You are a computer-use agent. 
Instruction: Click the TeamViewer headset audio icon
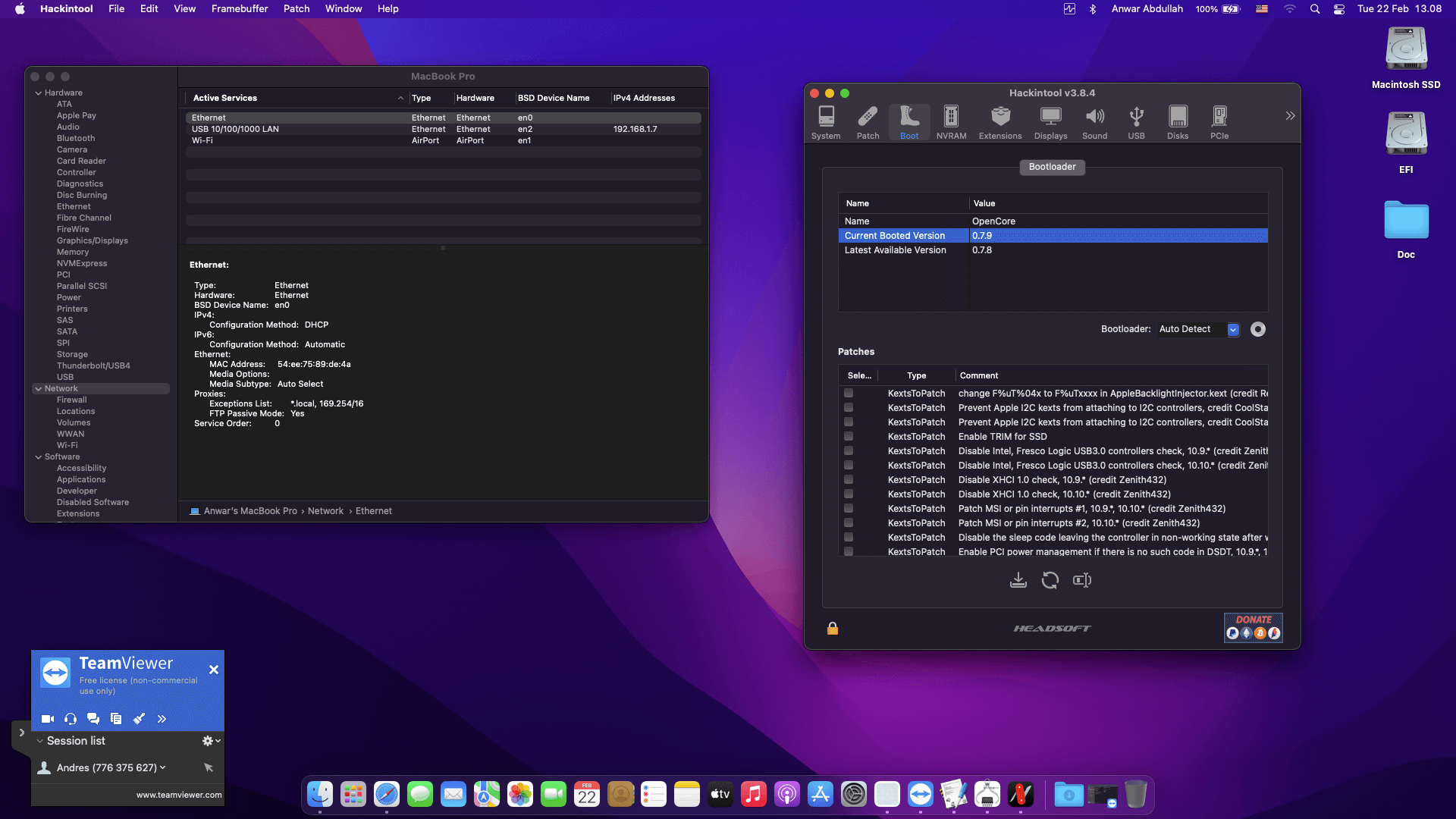71,719
